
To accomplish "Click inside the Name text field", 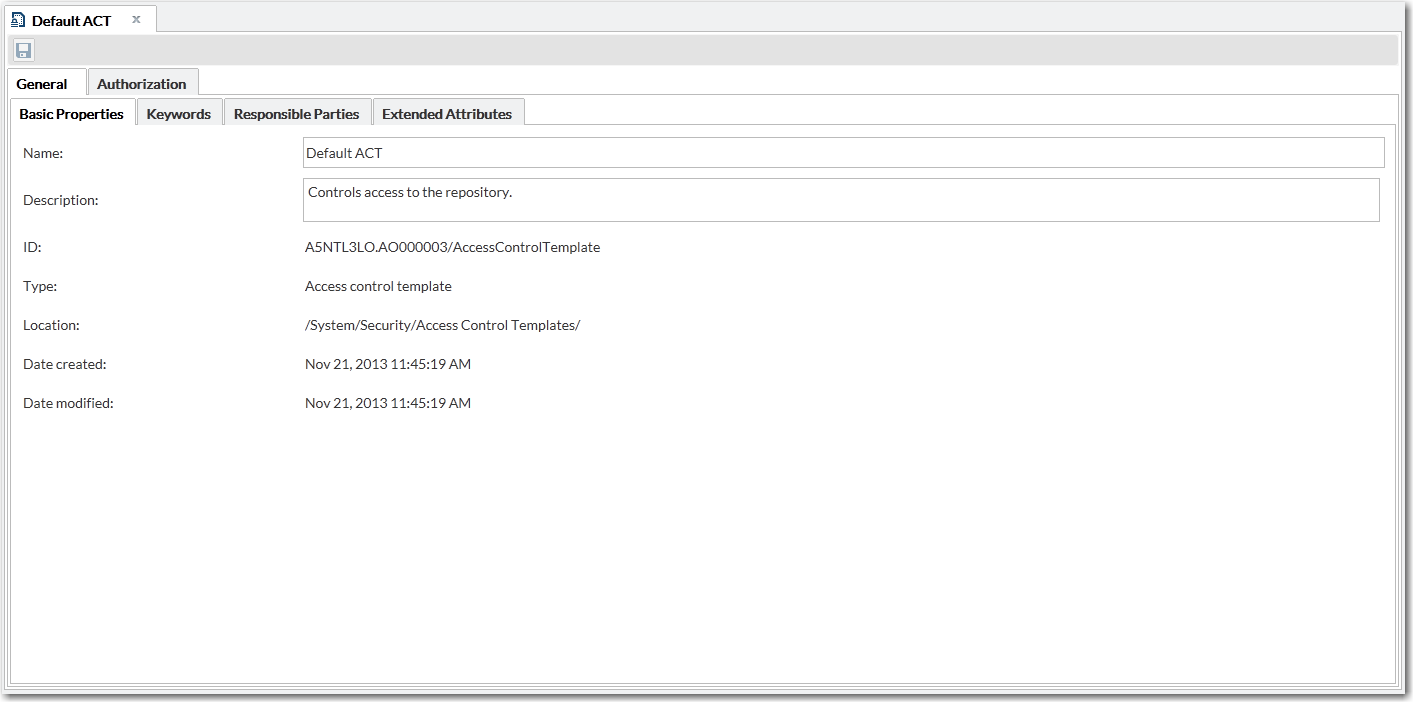I will tap(842, 152).
